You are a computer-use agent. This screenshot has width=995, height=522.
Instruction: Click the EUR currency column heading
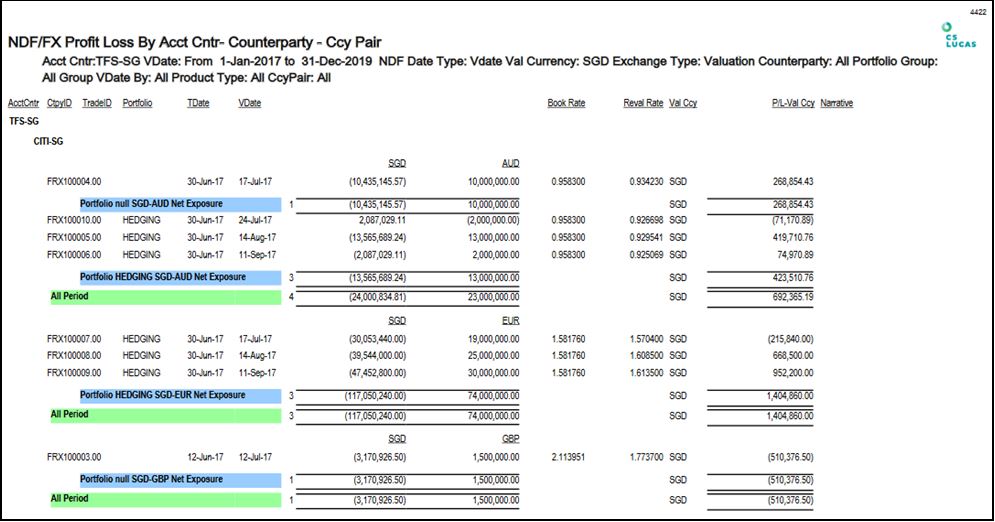(509, 321)
